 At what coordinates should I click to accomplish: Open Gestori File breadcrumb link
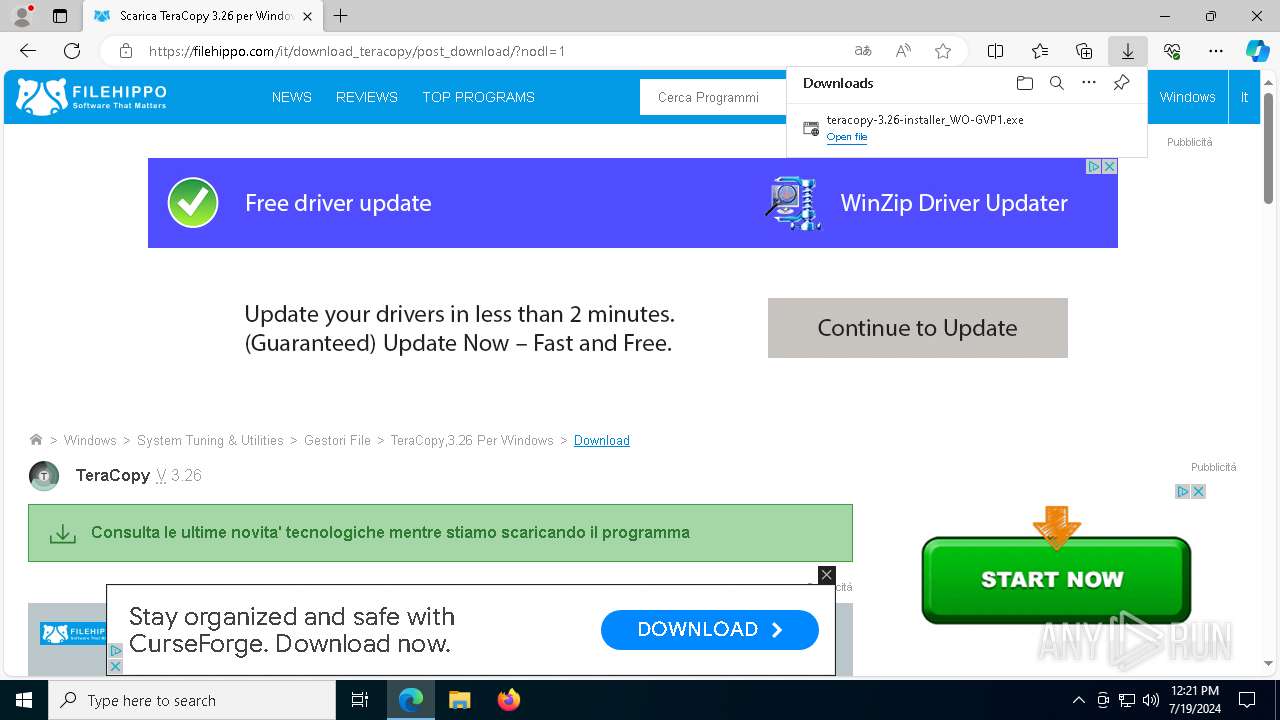[337, 440]
